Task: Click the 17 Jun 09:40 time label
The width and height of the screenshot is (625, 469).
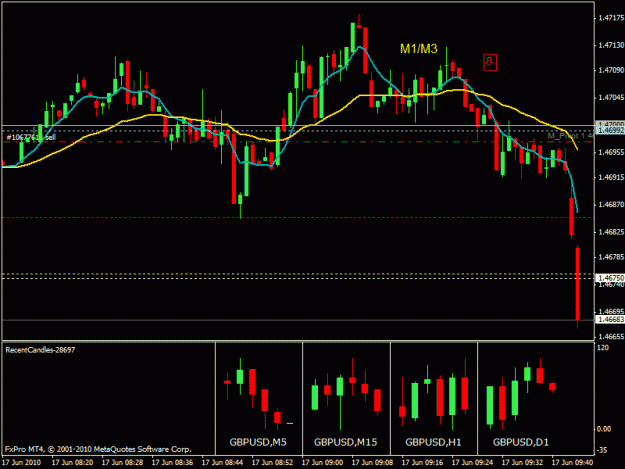Action: pos(572,463)
